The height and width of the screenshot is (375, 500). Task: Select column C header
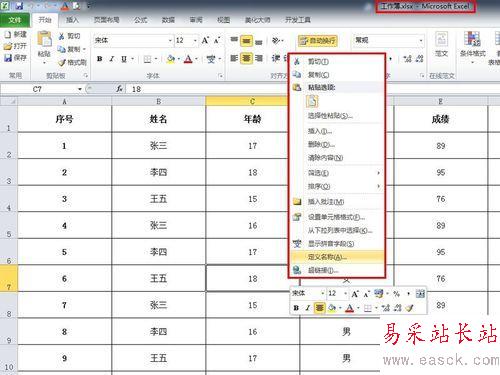pyautogui.click(x=252, y=101)
